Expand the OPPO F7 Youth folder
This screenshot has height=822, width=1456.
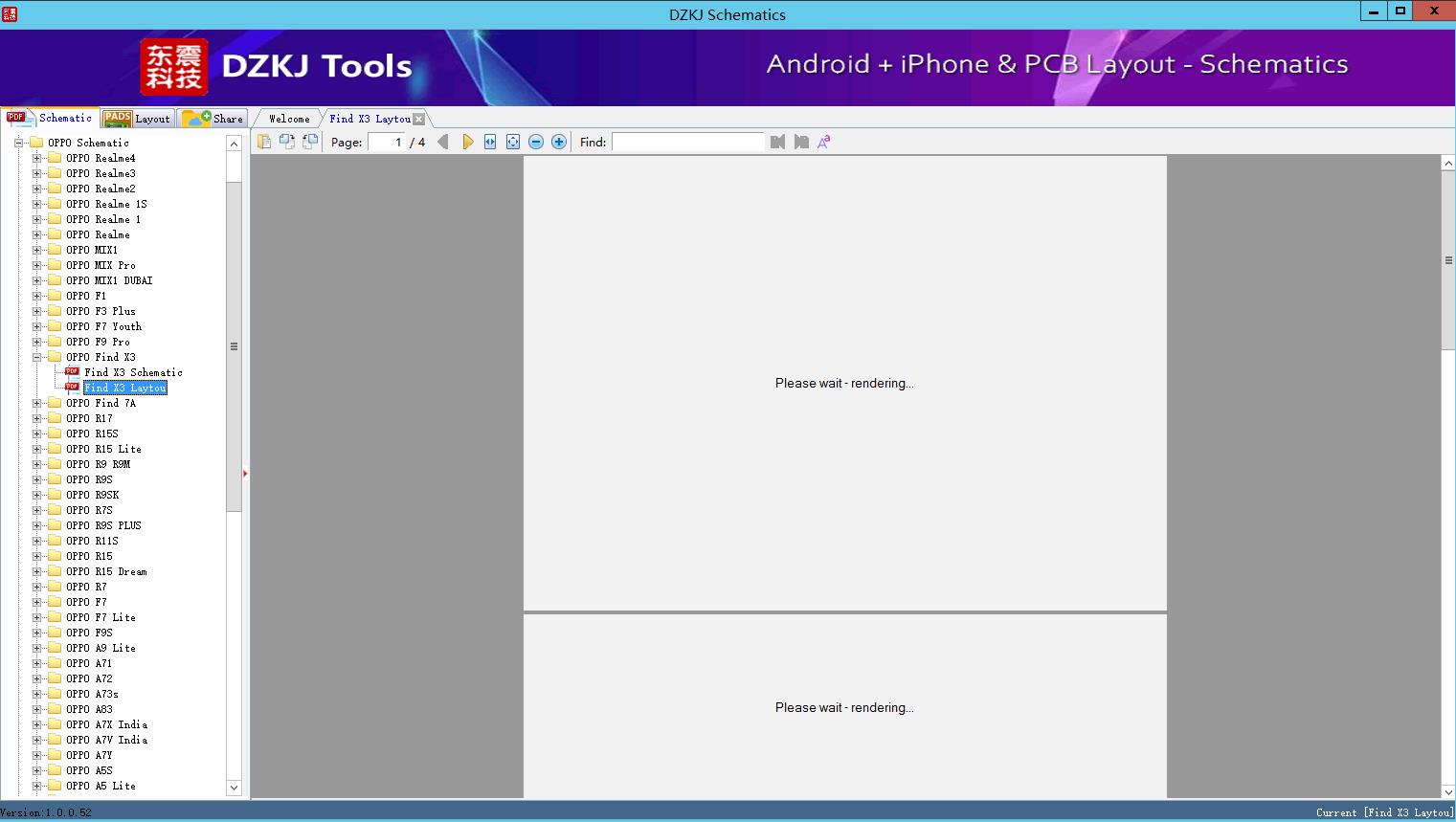point(37,326)
